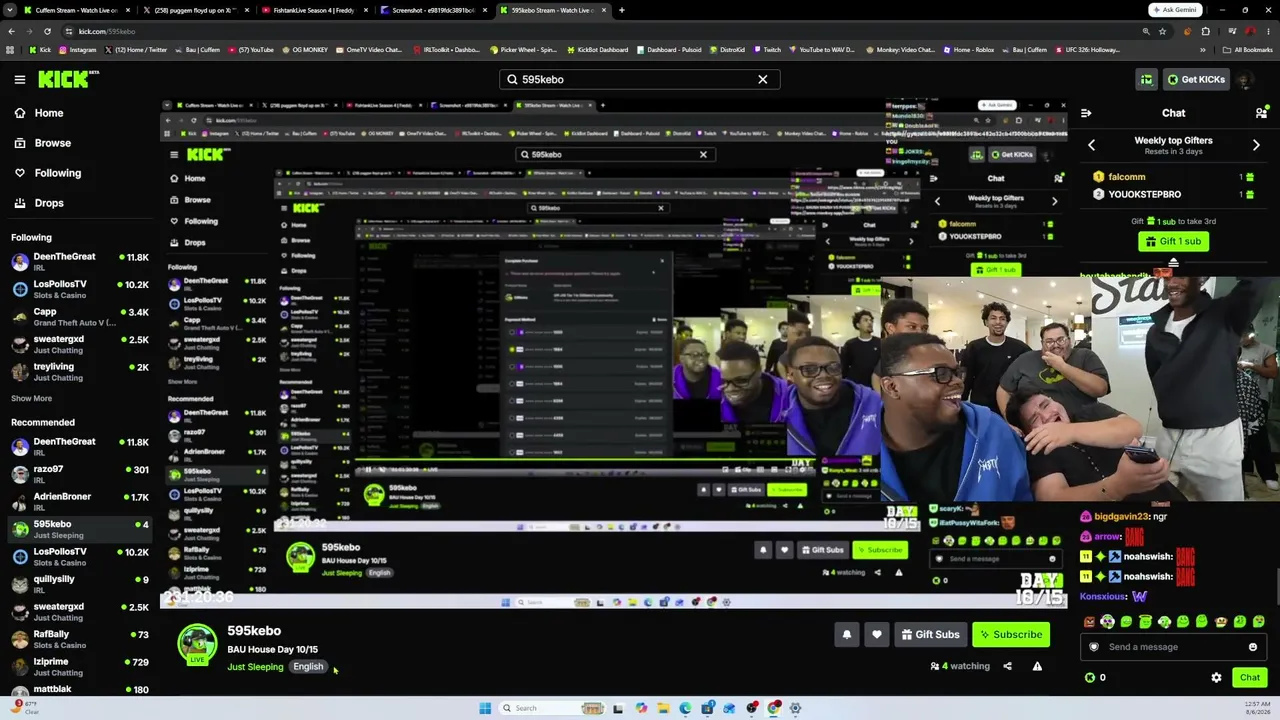Open quillysilly channel under Recommended

[78, 584]
